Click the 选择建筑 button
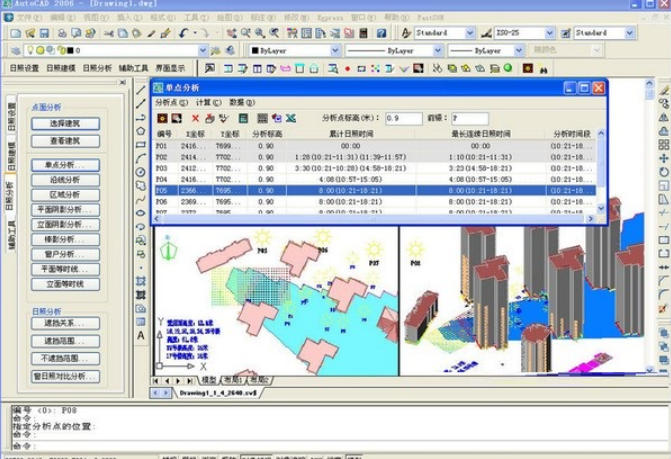 [x=65, y=124]
